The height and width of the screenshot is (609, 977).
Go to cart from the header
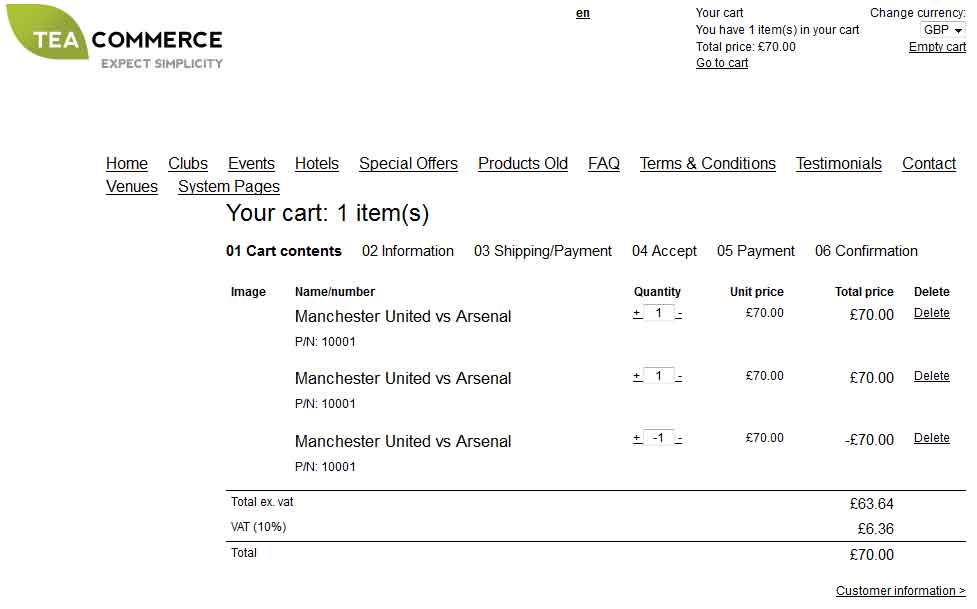tap(722, 63)
